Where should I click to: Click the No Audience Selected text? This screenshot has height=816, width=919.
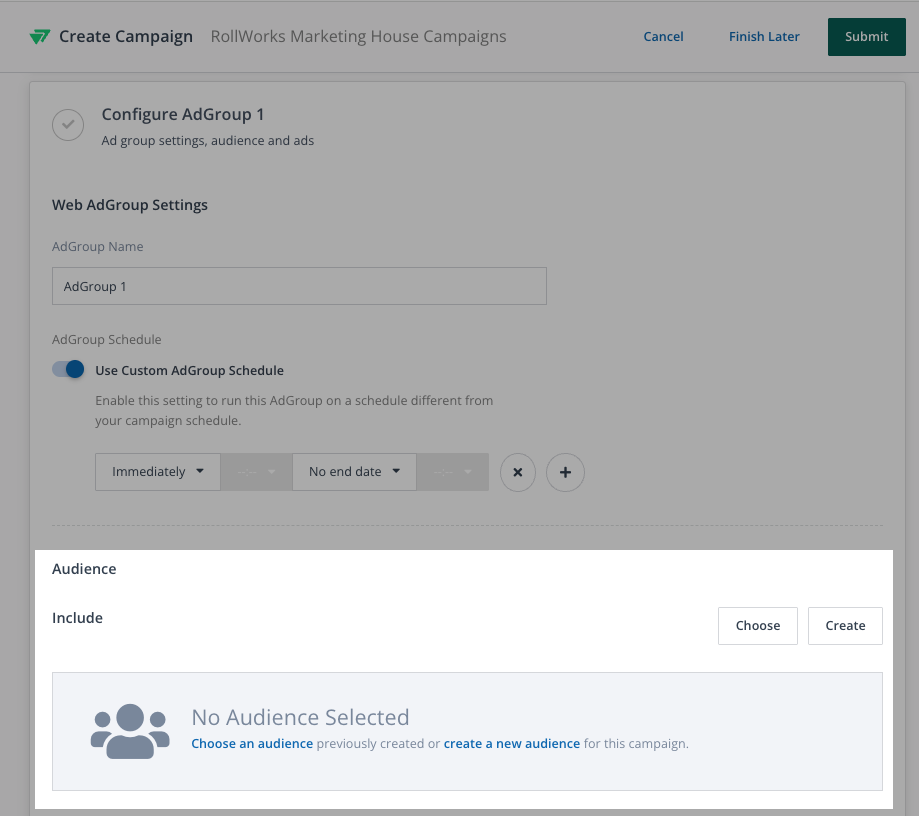pos(300,717)
